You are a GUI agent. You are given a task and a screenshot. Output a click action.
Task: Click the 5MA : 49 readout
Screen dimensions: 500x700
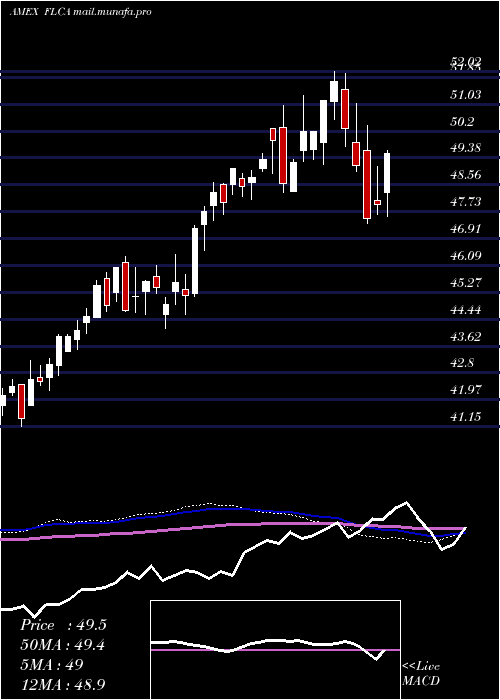point(52,664)
